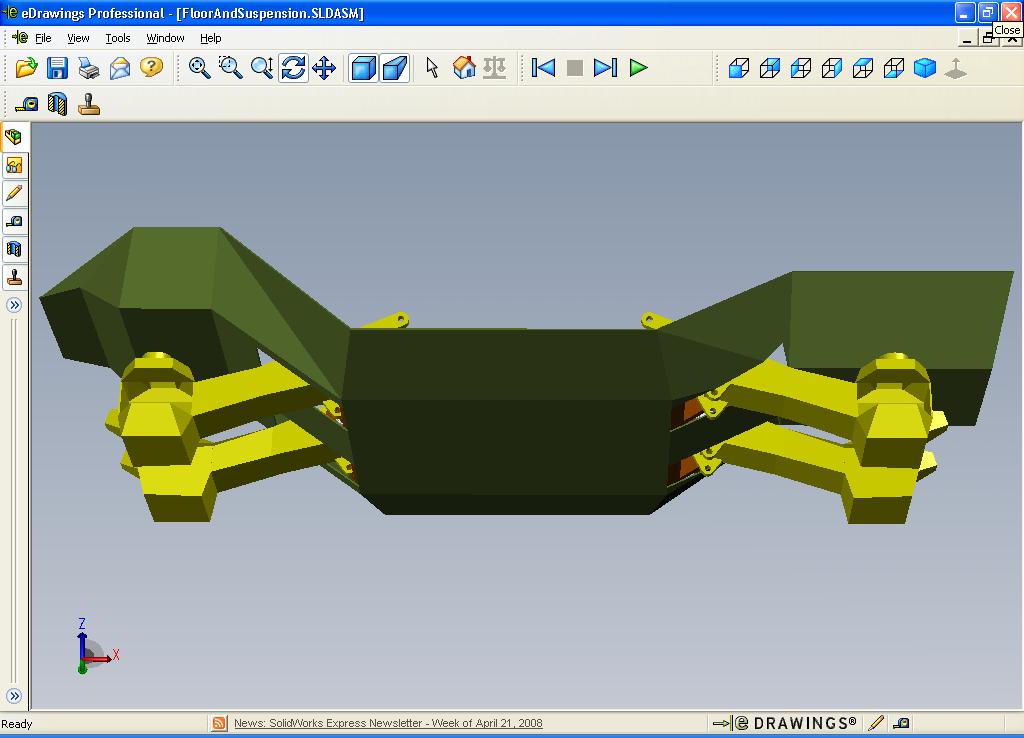Open the Window menu
This screenshot has height=738, width=1024.
[165, 39]
